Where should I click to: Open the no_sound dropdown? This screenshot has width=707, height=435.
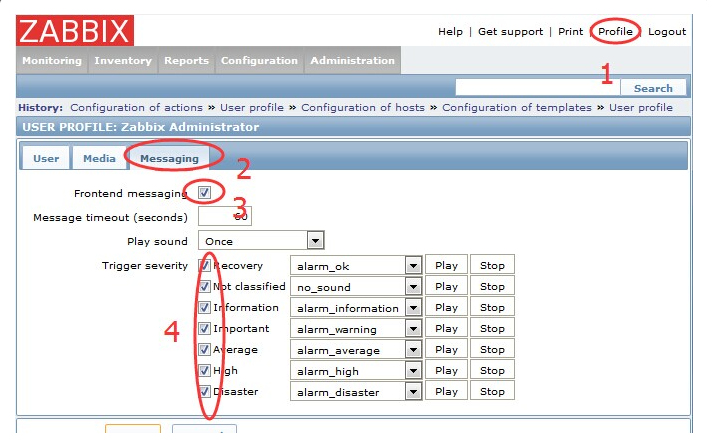(356, 286)
